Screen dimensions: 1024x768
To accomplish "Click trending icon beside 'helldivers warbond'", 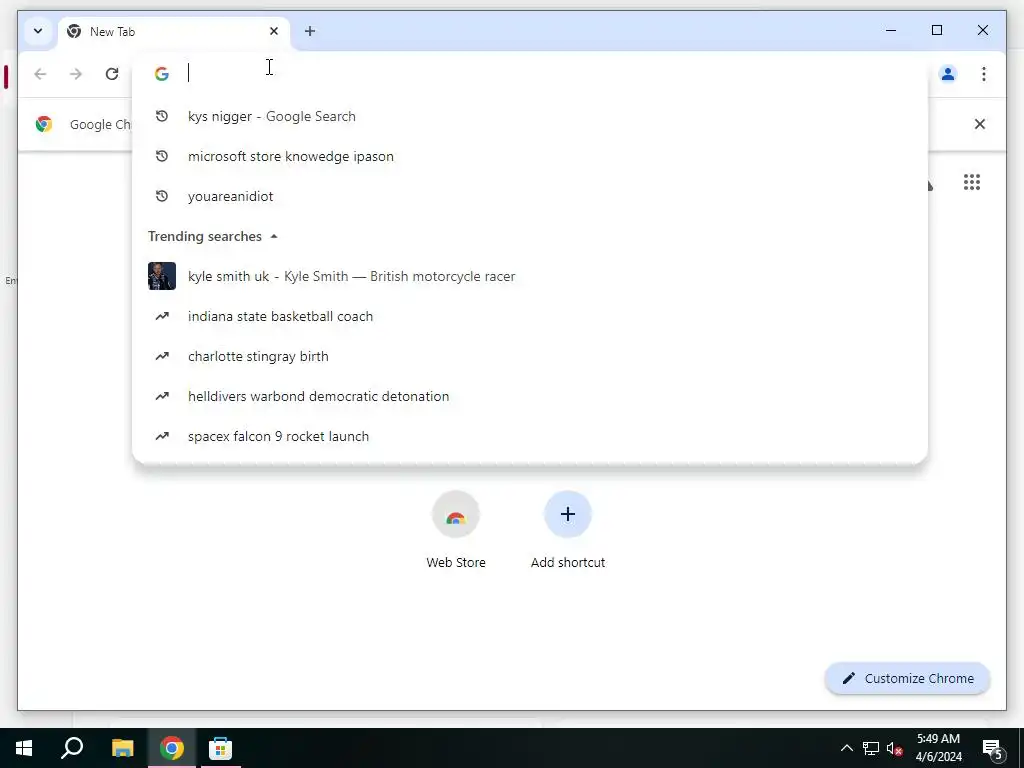I will click(x=162, y=396).
